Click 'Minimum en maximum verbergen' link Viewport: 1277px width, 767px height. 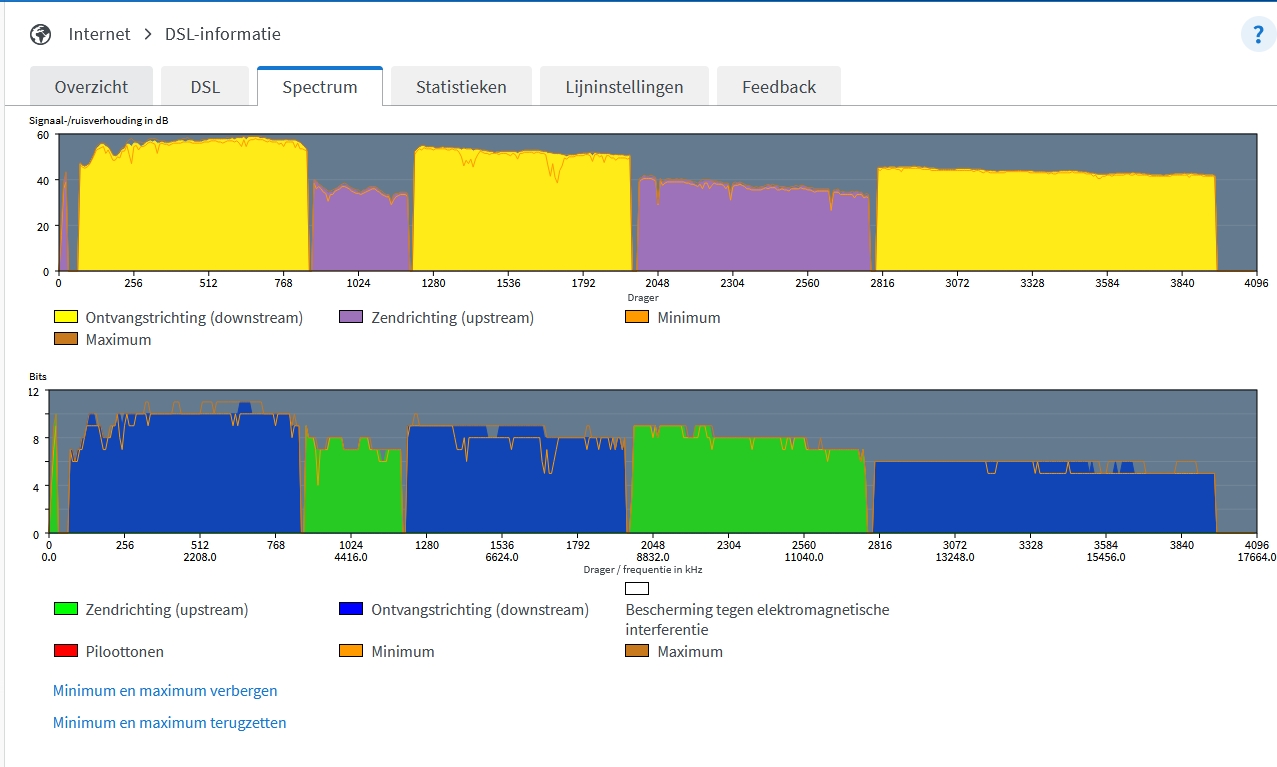165,691
